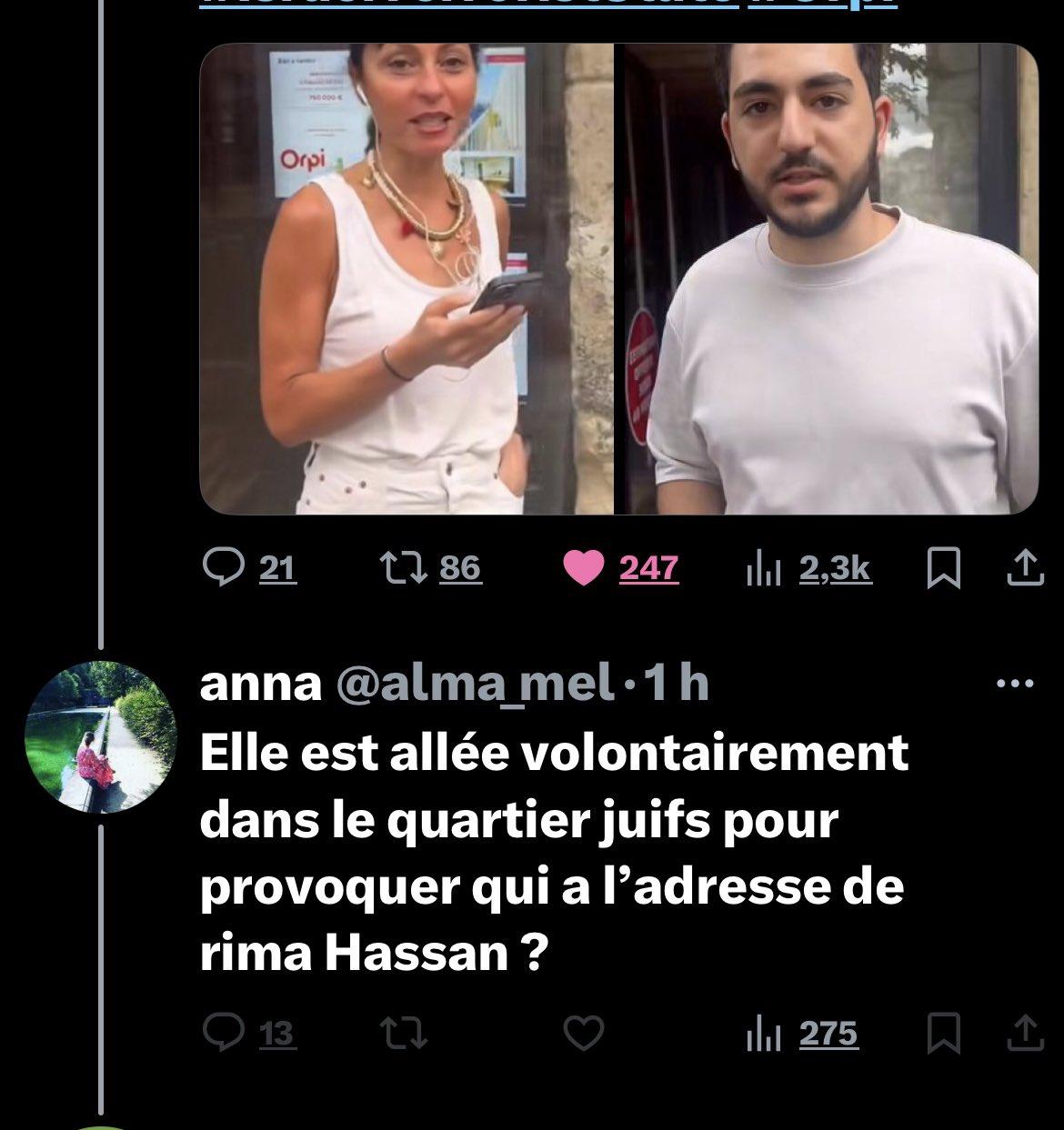Open the left photo of the woman in white
The width and height of the screenshot is (1064, 1130).
407,278
